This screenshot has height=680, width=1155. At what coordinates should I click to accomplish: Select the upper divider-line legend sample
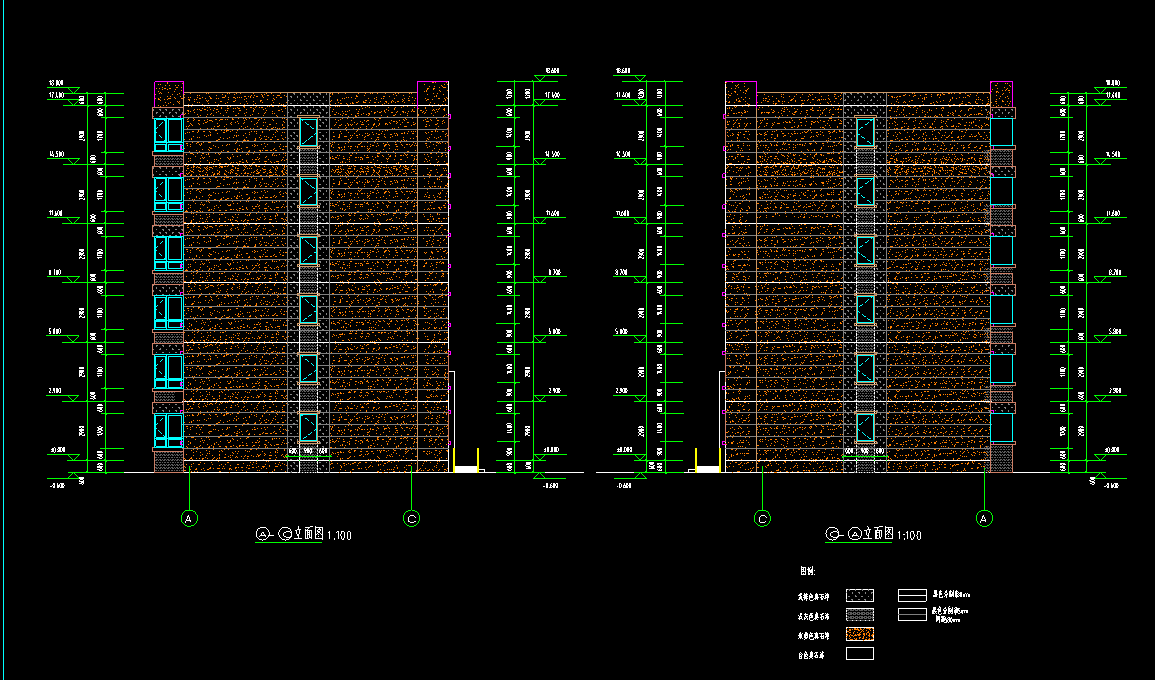tap(912, 595)
